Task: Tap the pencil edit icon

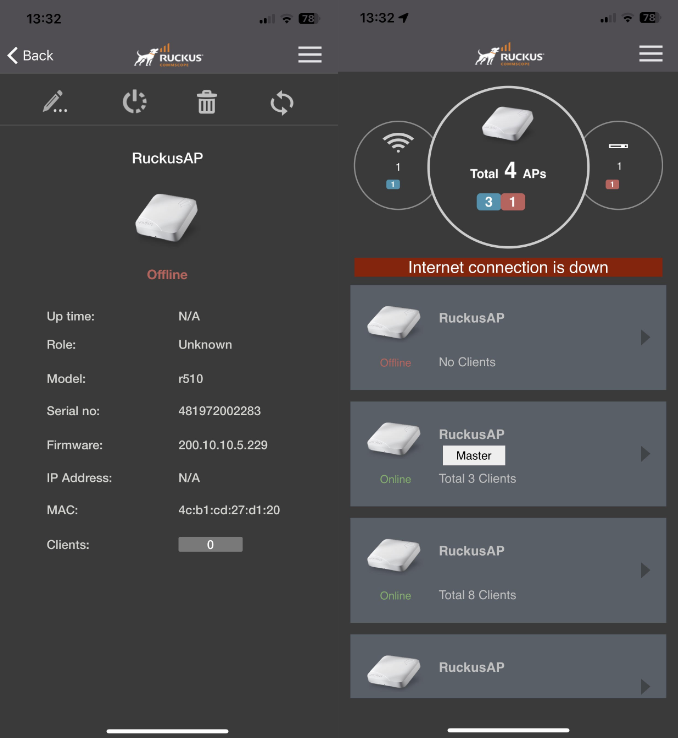Action: click(x=54, y=102)
